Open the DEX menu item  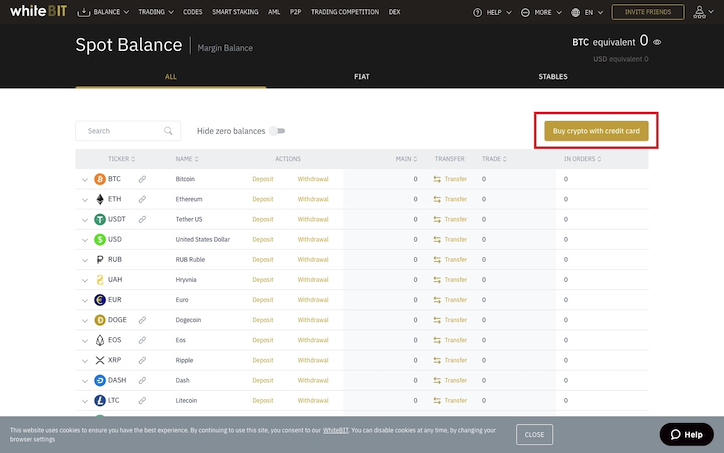[x=394, y=12]
